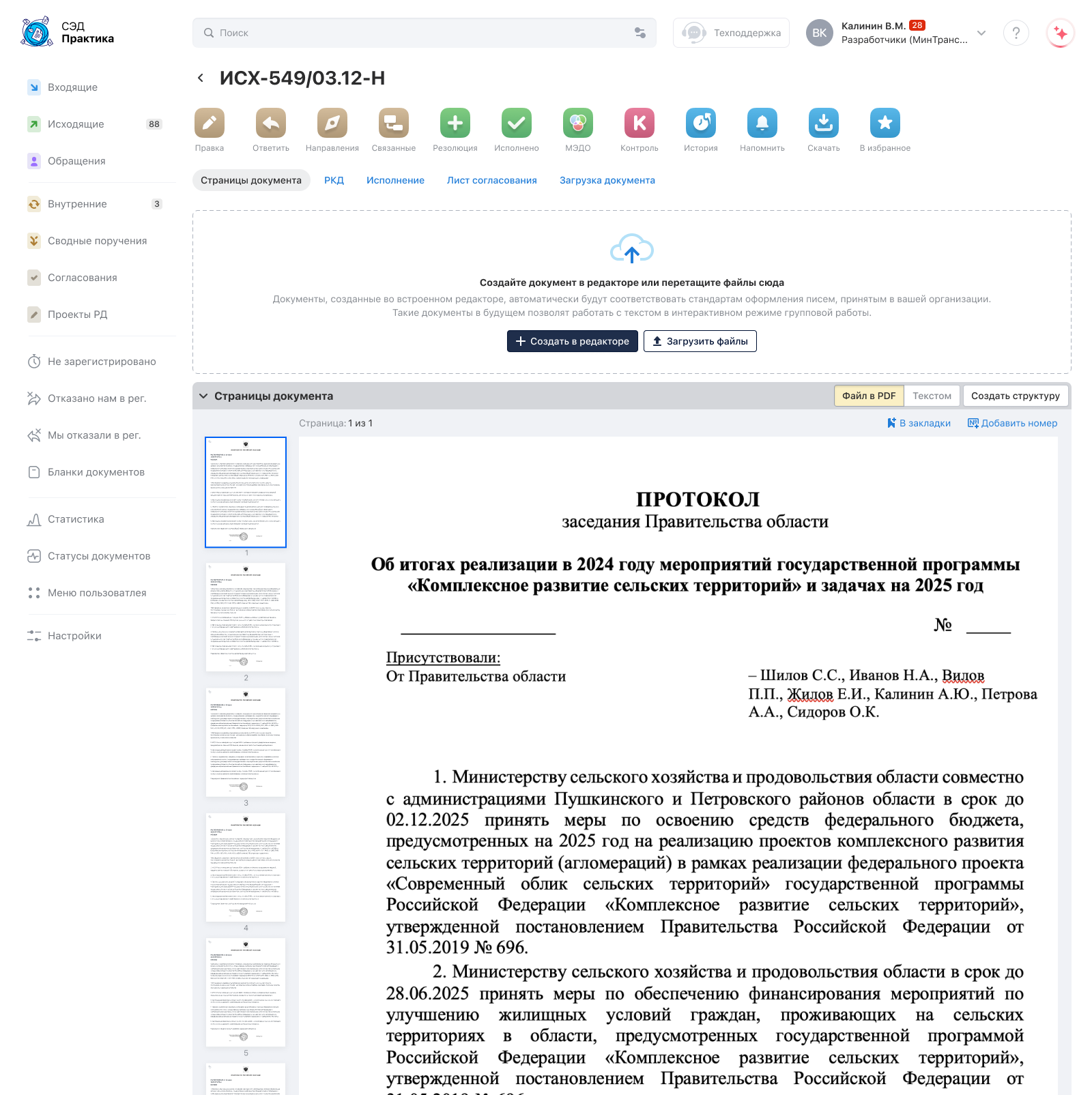The image size is (1092, 1095).
Task: Open the Контроль pink K icon
Action: tap(640, 123)
